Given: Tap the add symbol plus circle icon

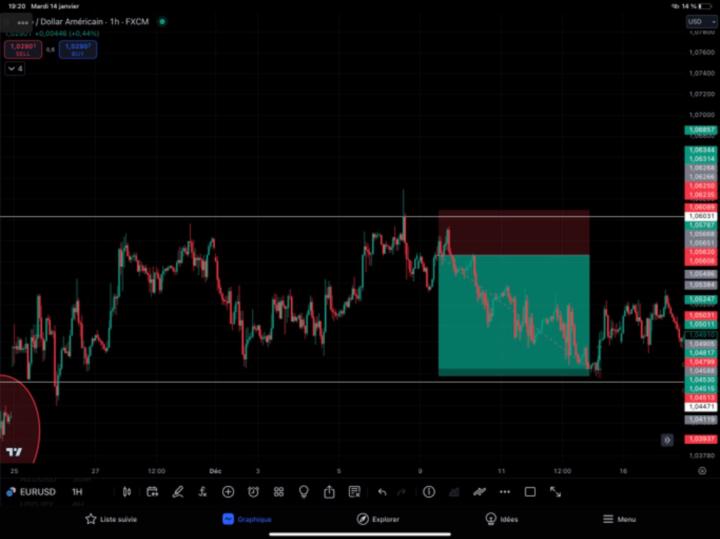Looking at the screenshot, I should click(228, 492).
